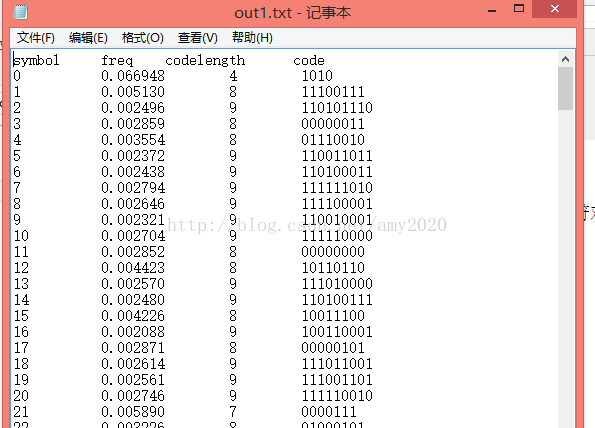Click the code 111010000
Screen dimensions: 595x428
coord(337,284)
